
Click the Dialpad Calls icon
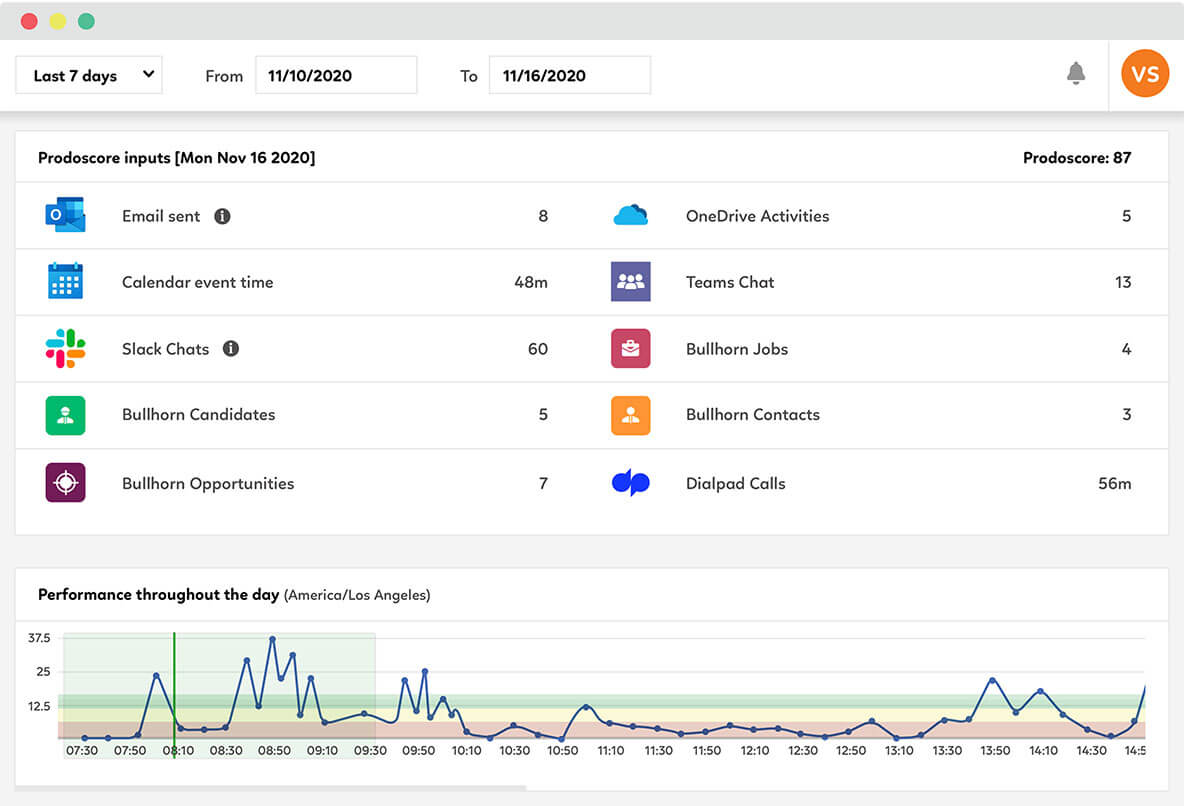point(631,482)
